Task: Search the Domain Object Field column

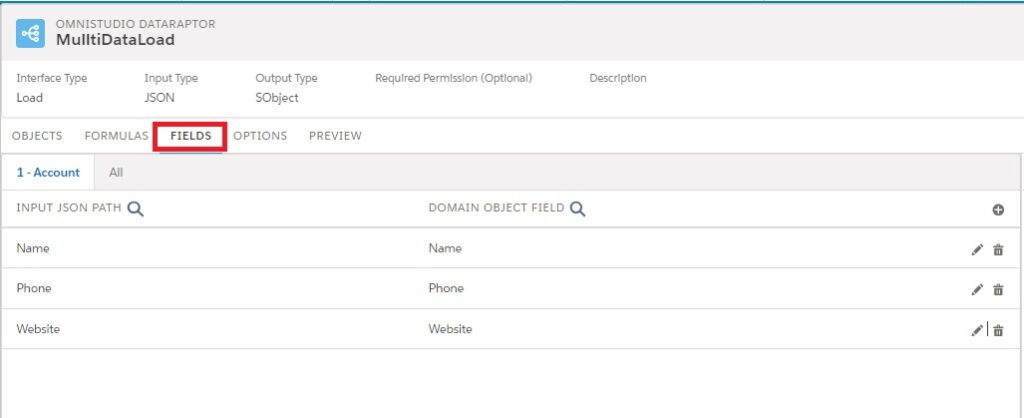Action: click(x=577, y=209)
